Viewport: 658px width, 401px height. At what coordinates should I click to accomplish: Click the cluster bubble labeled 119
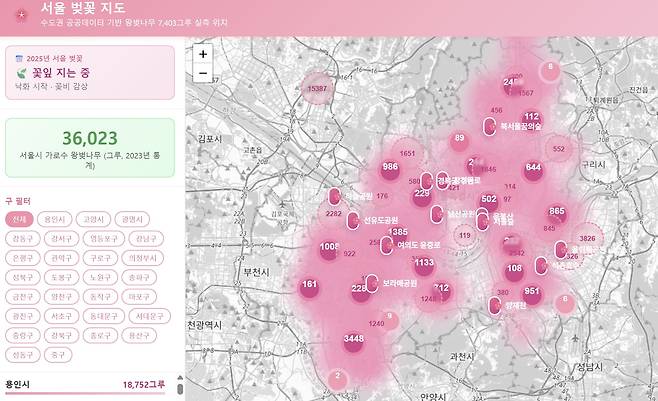464,235
